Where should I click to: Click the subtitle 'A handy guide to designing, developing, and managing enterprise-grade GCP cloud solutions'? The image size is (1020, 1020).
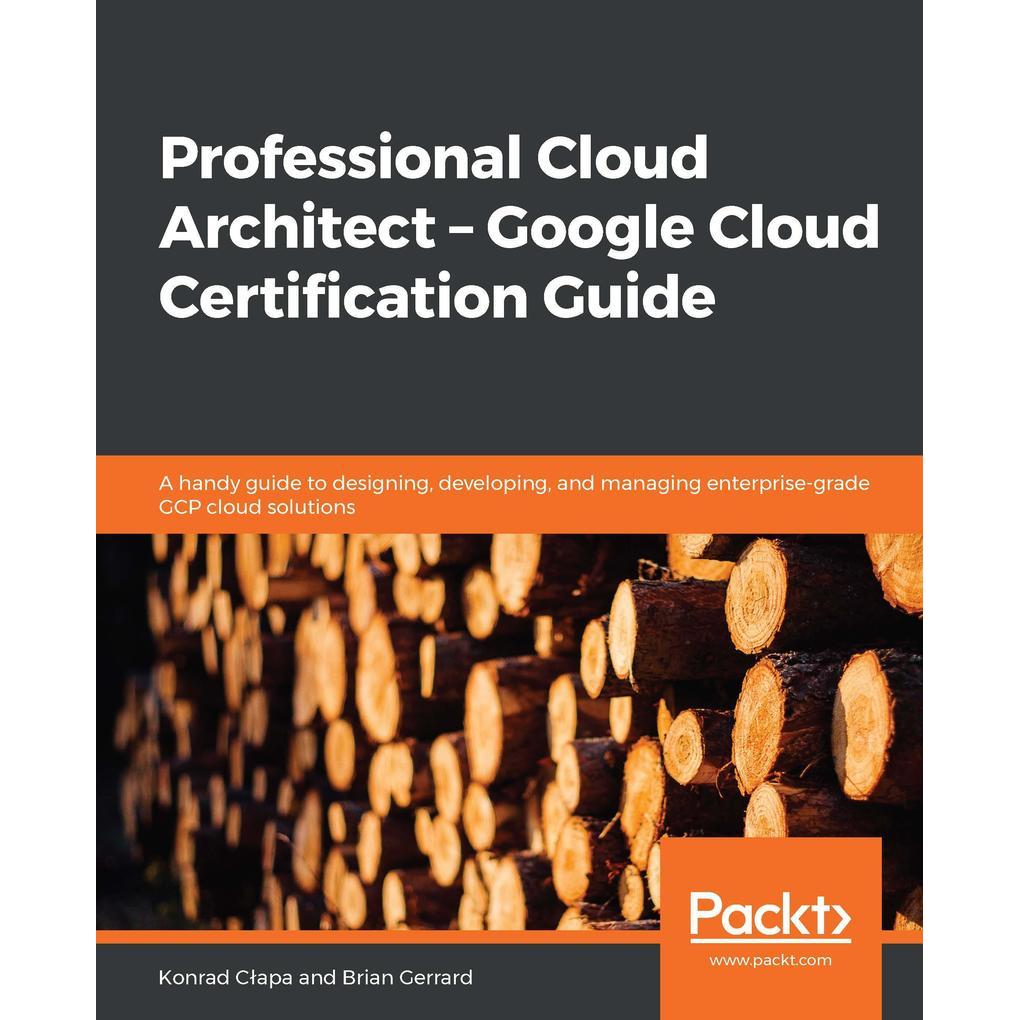[514, 495]
